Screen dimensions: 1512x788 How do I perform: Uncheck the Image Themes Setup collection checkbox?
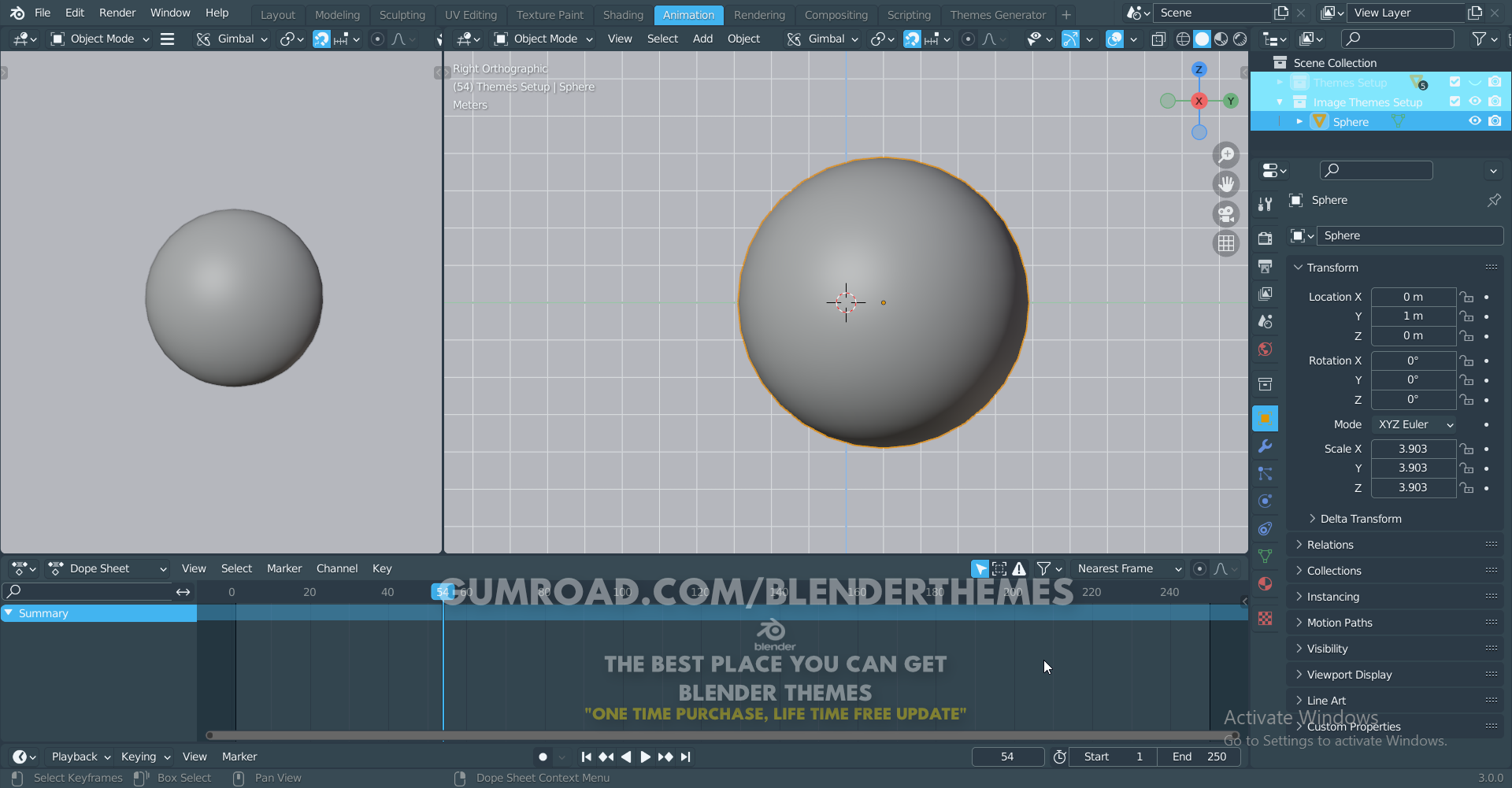click(x=1455, y=102)
